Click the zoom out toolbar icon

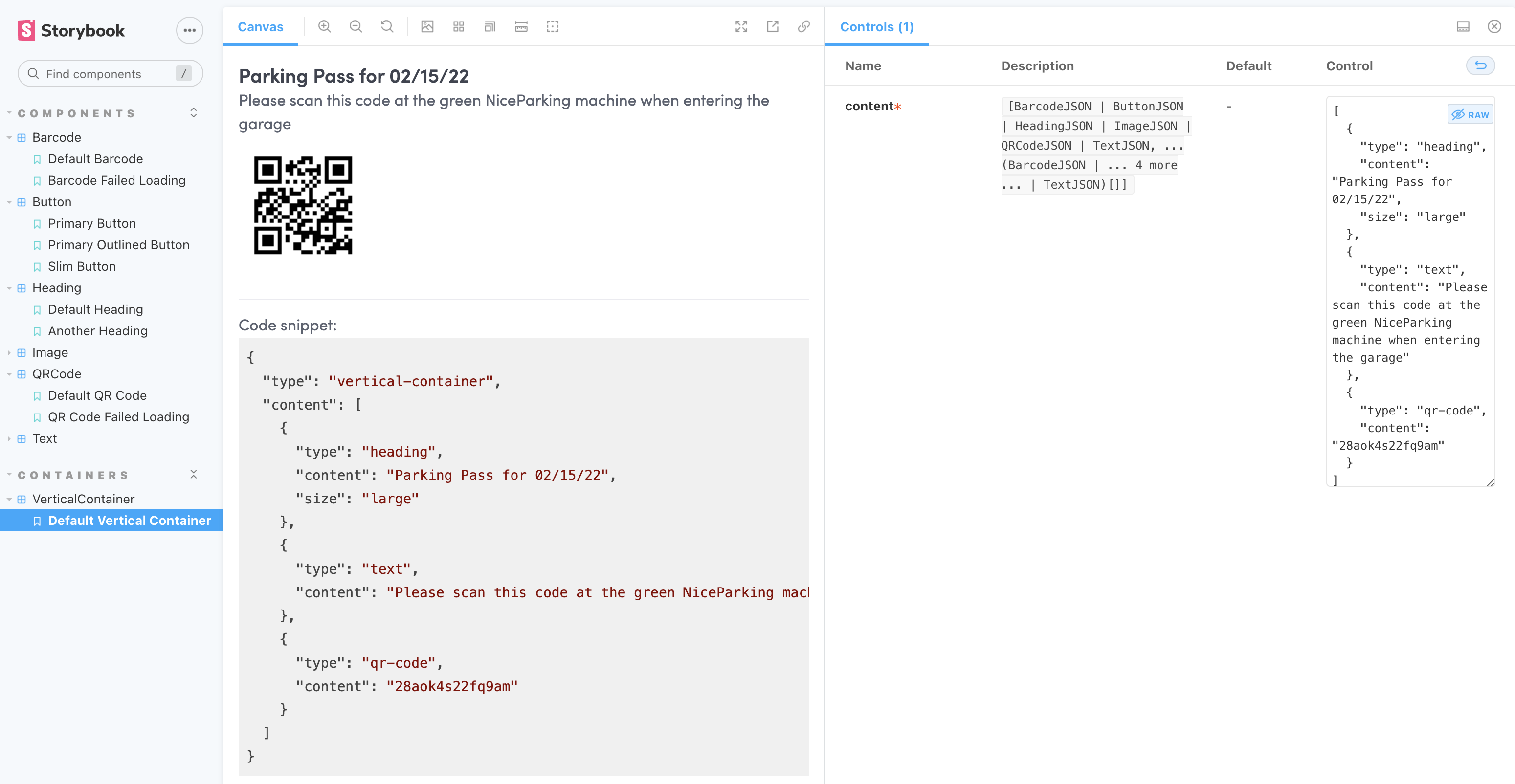click(356, 26)
